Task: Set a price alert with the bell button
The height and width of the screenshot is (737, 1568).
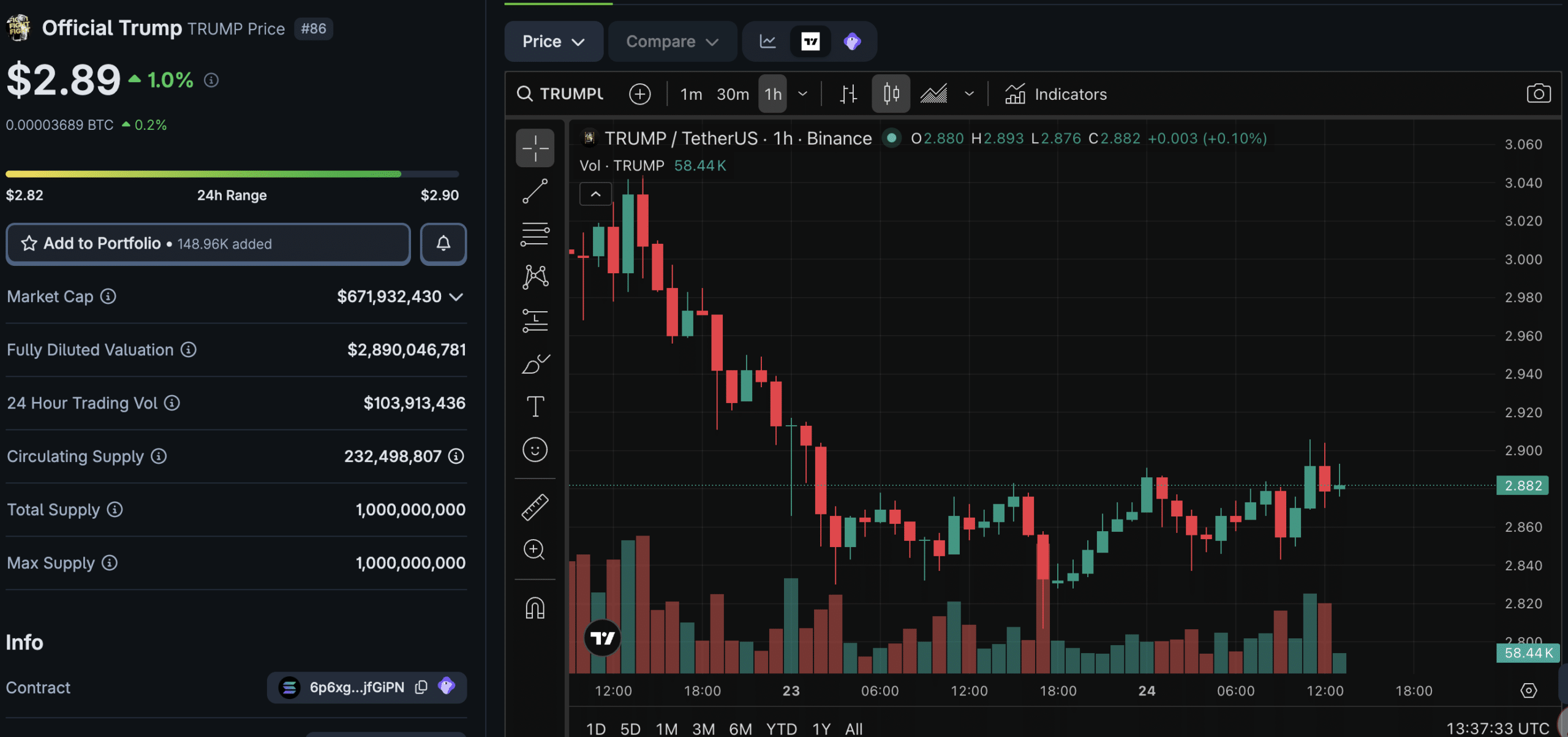Action: pos(443,244)
